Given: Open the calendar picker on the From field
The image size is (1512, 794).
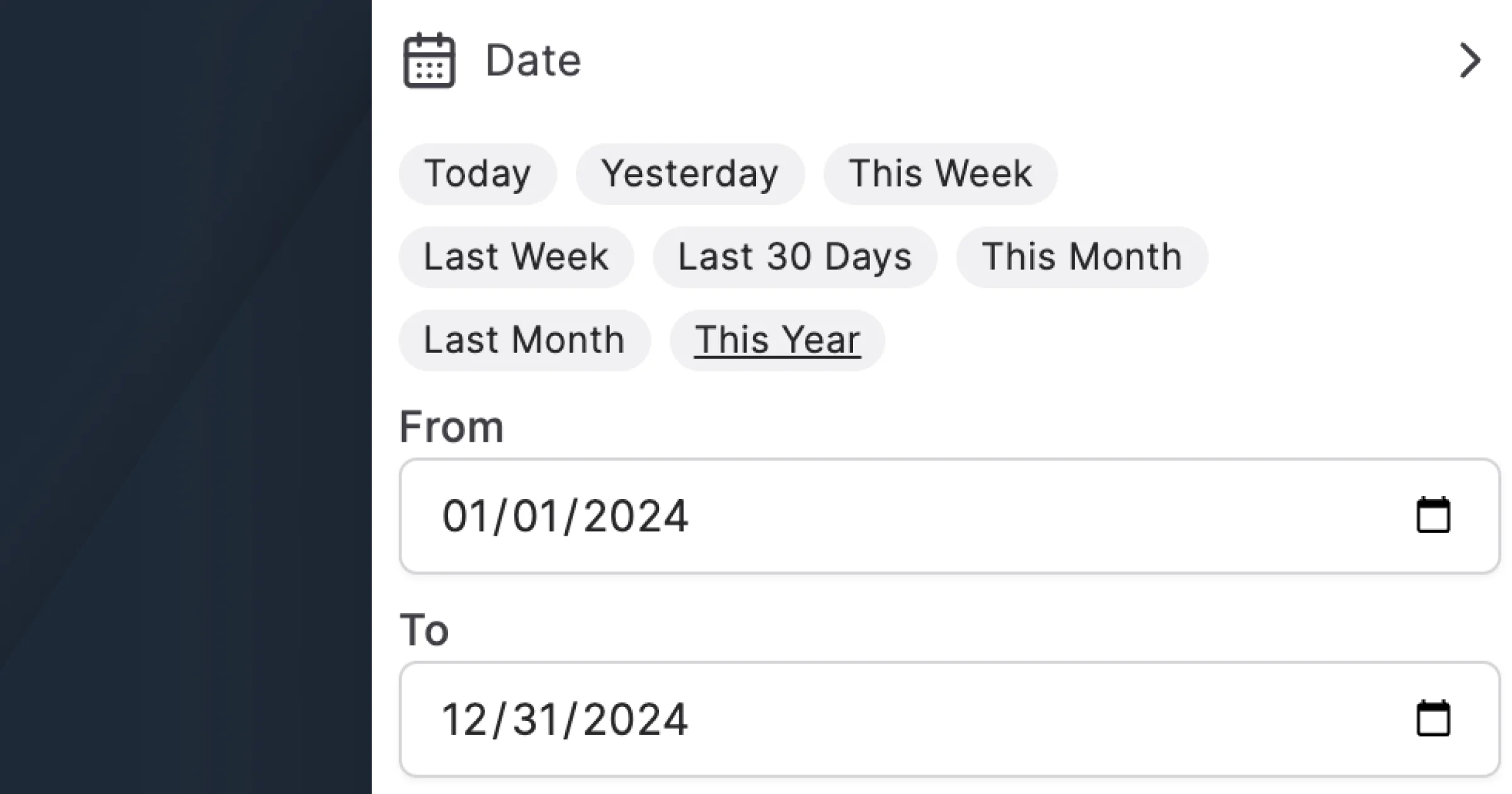Looking at the screenshot, I should click(x=1435, y=515).
